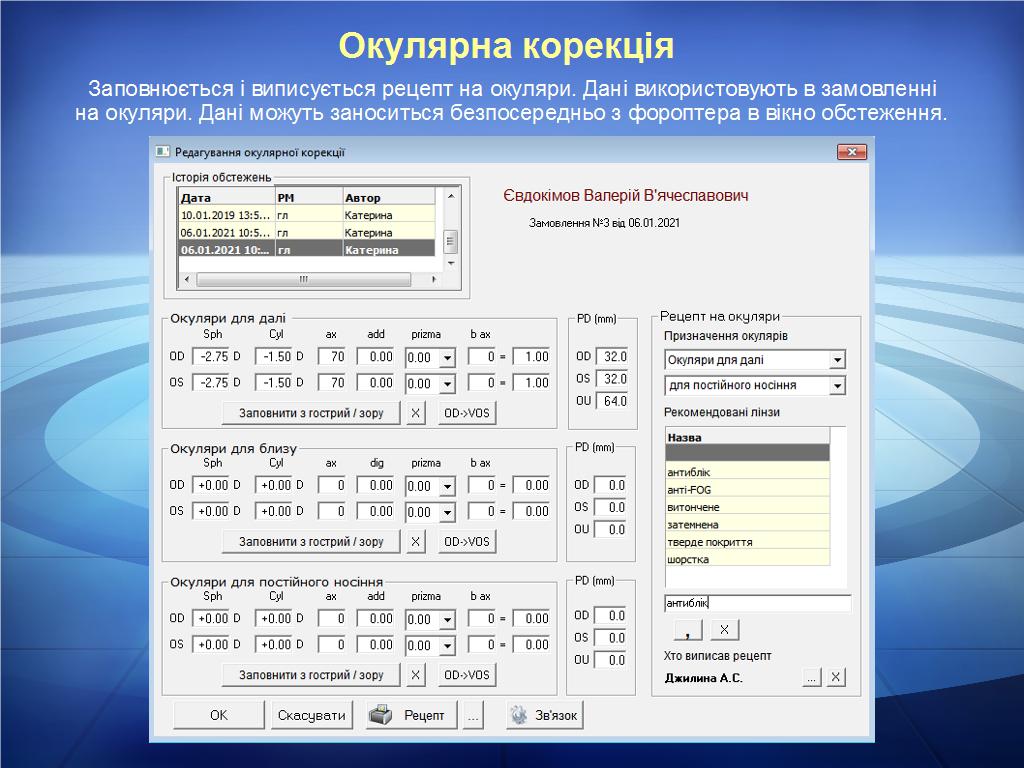Clear the prescription author with X button
1024x768 pixels.
[x=836, y=678]
